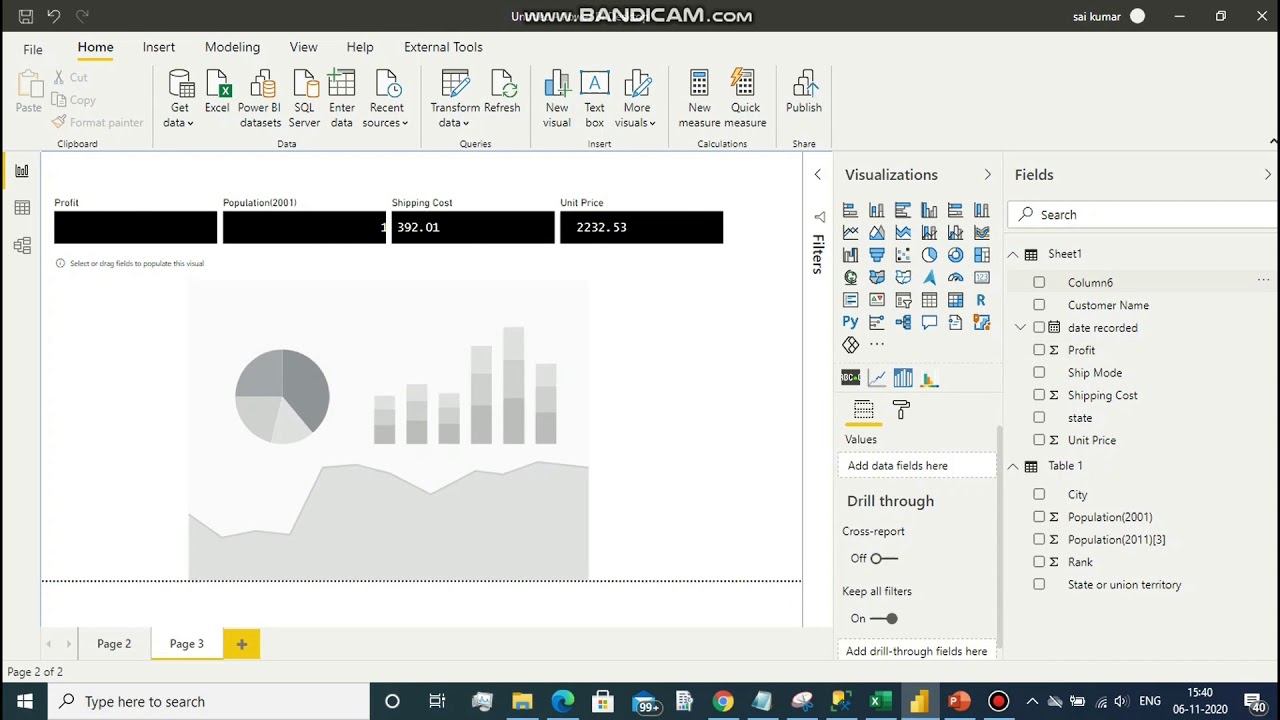
Task: Collapse the Sheet1 table fields
Action: pyautogui.click(x=1013, y=254)
